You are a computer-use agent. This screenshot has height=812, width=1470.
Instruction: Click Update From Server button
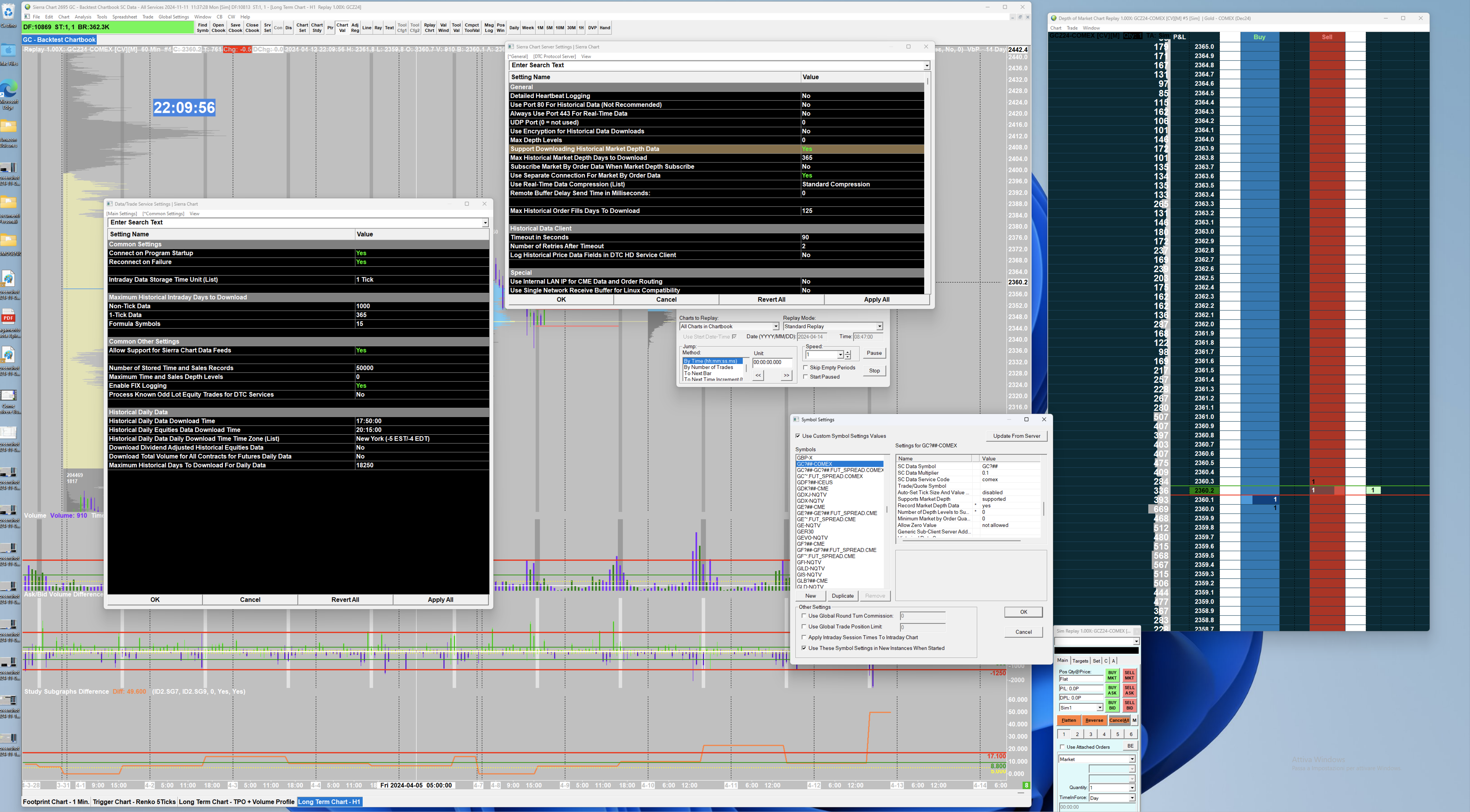click(1016, 436)
